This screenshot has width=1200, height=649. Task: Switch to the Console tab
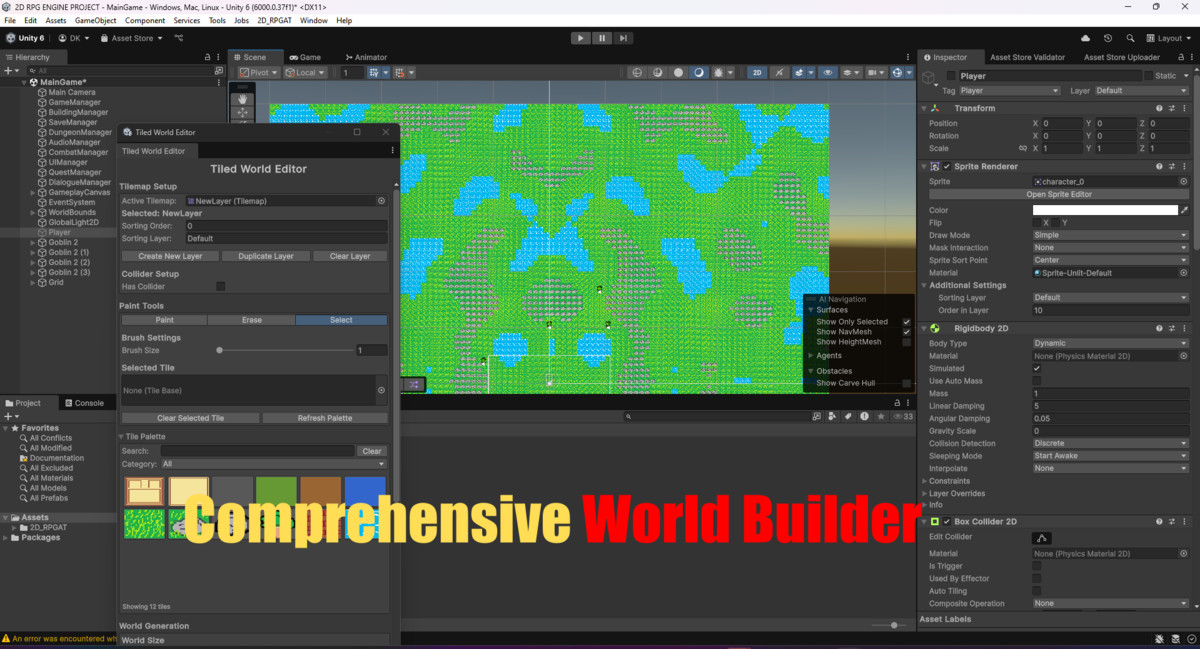coord(83,403)
